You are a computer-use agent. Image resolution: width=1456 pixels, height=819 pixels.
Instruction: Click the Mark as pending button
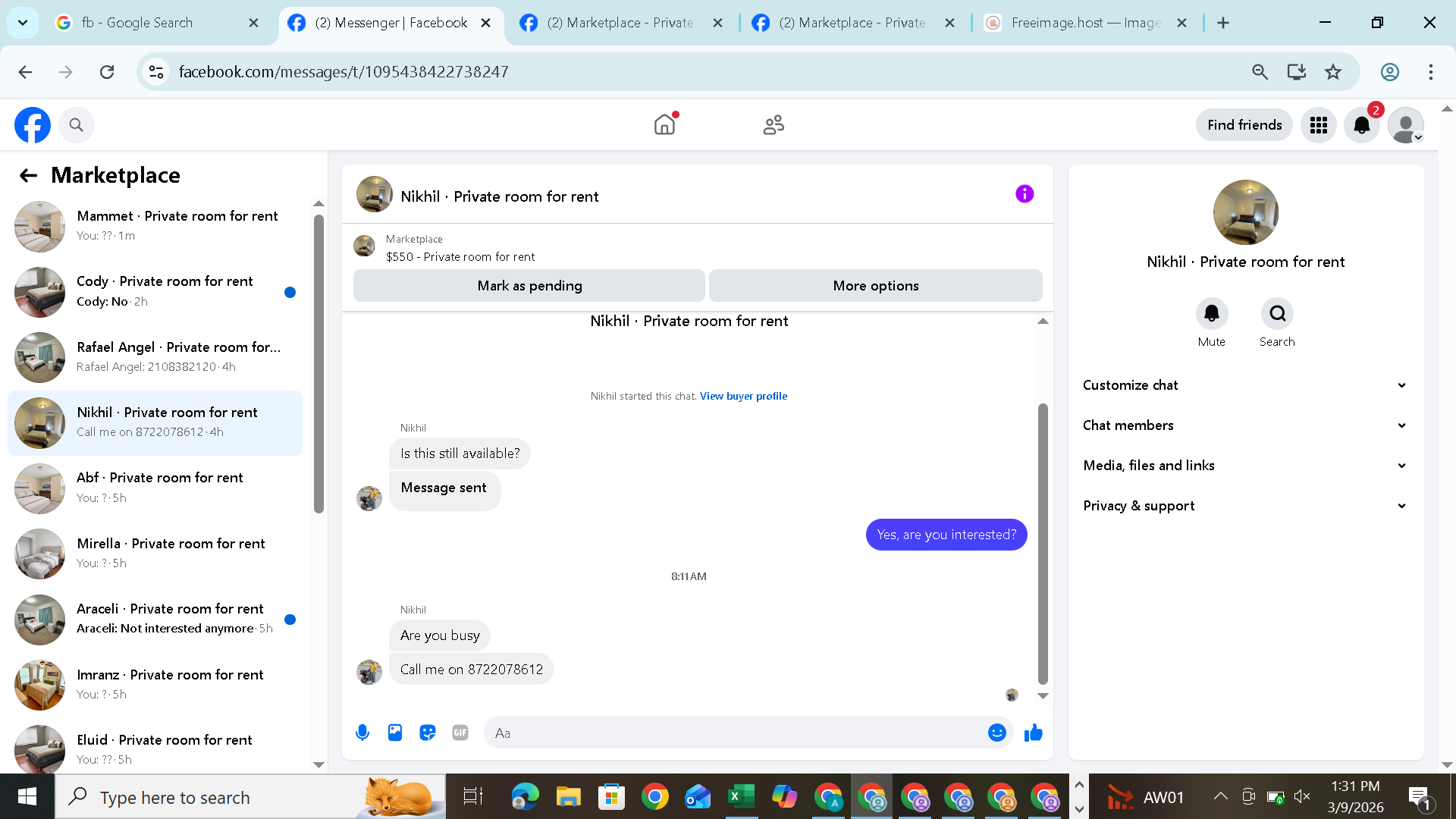point(529,286)
